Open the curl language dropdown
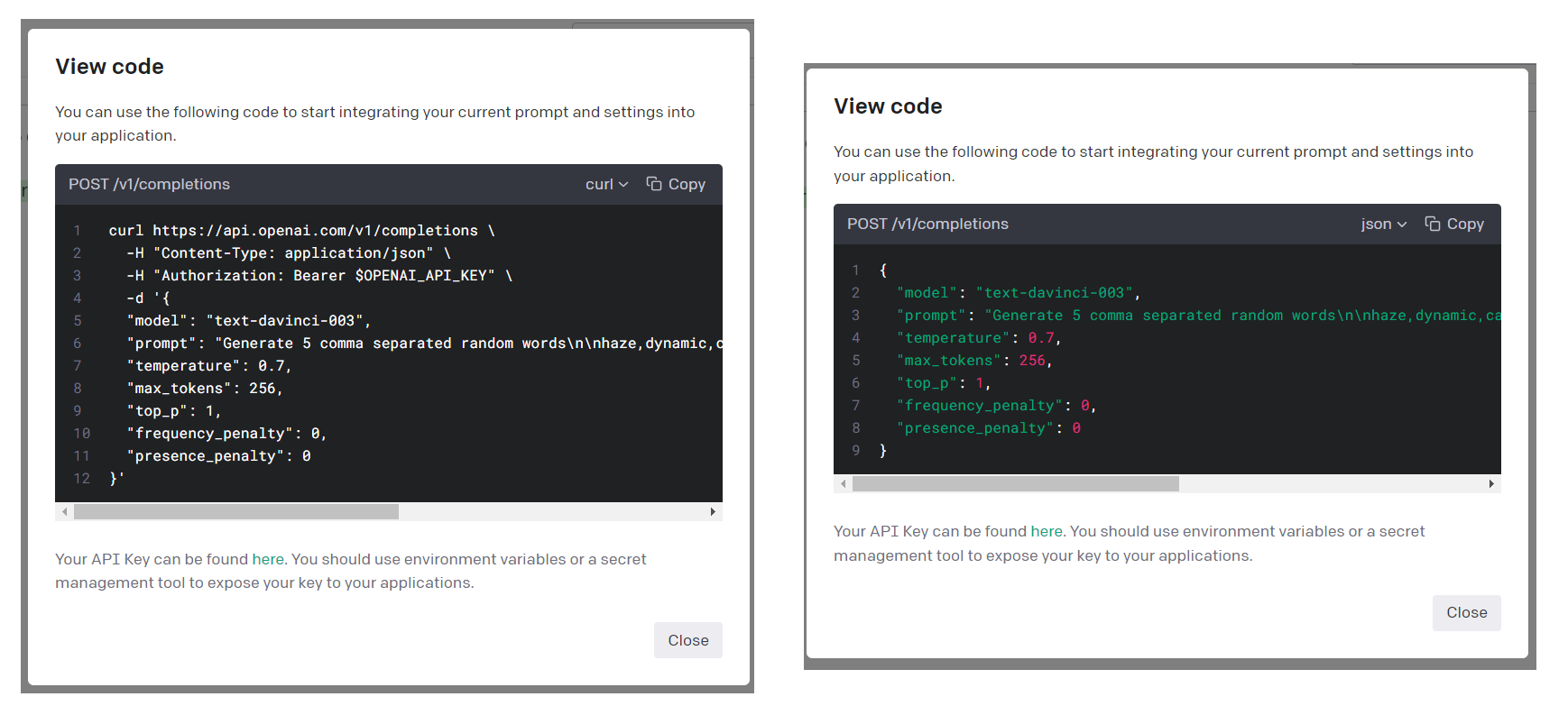1568x706 pixels. coord(605,184)
